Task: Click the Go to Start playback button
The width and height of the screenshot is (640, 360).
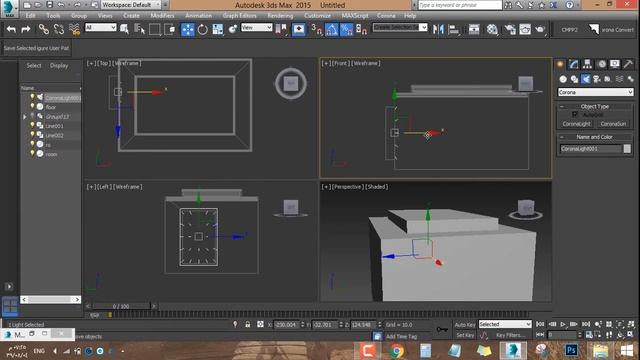Action: click(540, 324)
